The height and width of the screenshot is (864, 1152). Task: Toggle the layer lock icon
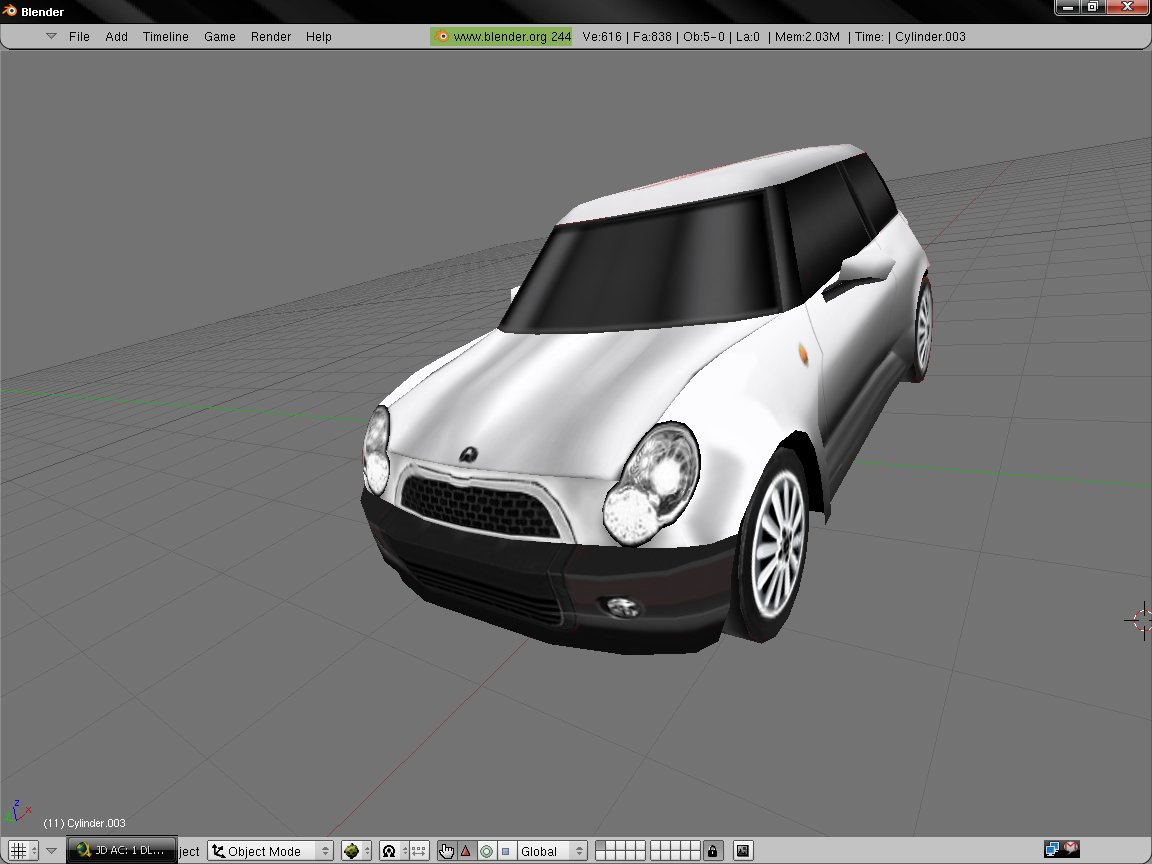[712, 851]
